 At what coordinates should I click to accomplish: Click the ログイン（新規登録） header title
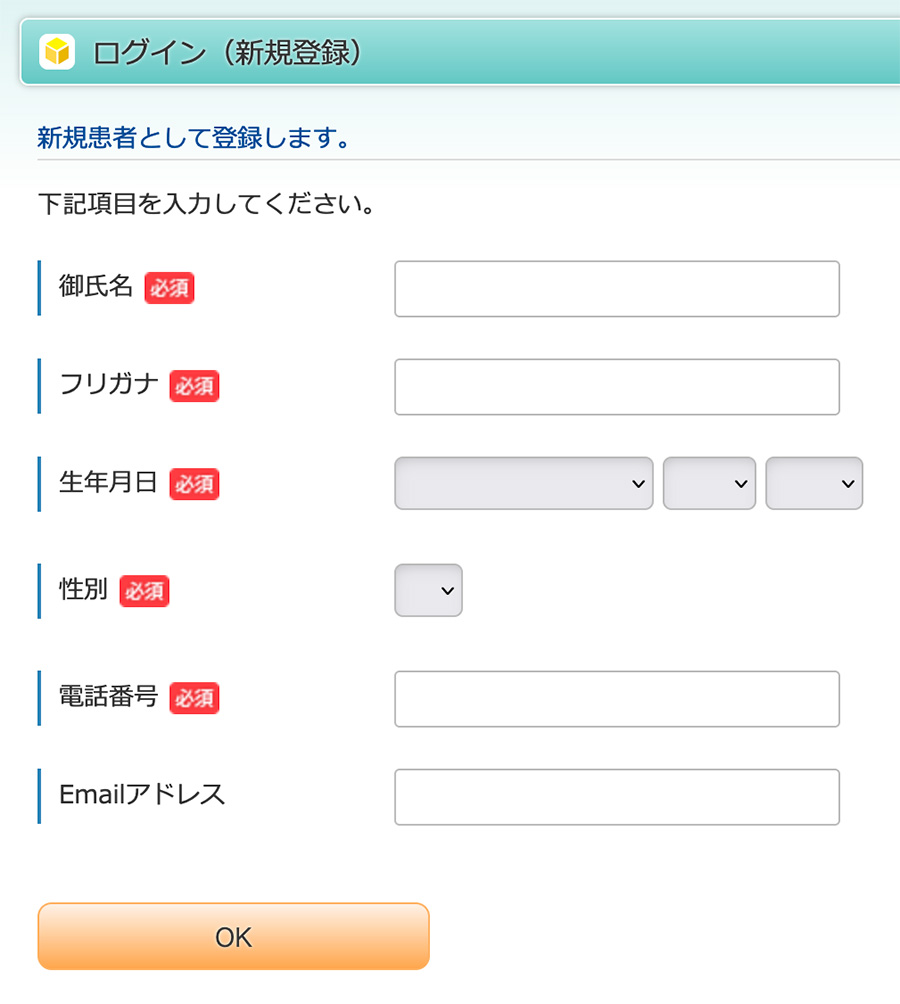228,53
